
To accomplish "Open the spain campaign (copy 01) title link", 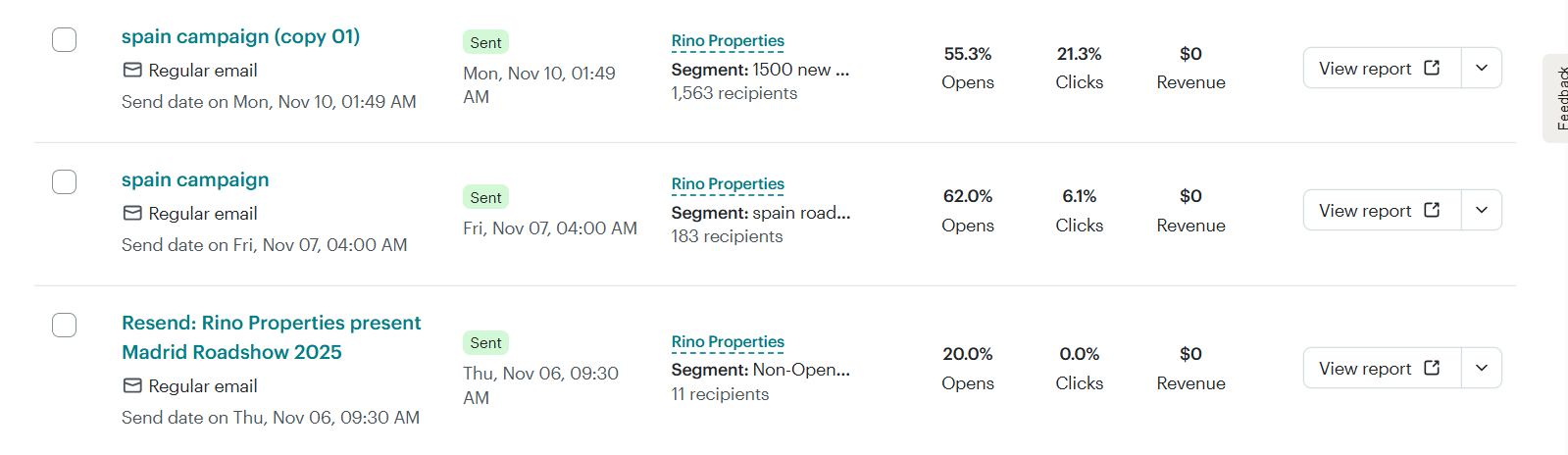I will (240, 37).
